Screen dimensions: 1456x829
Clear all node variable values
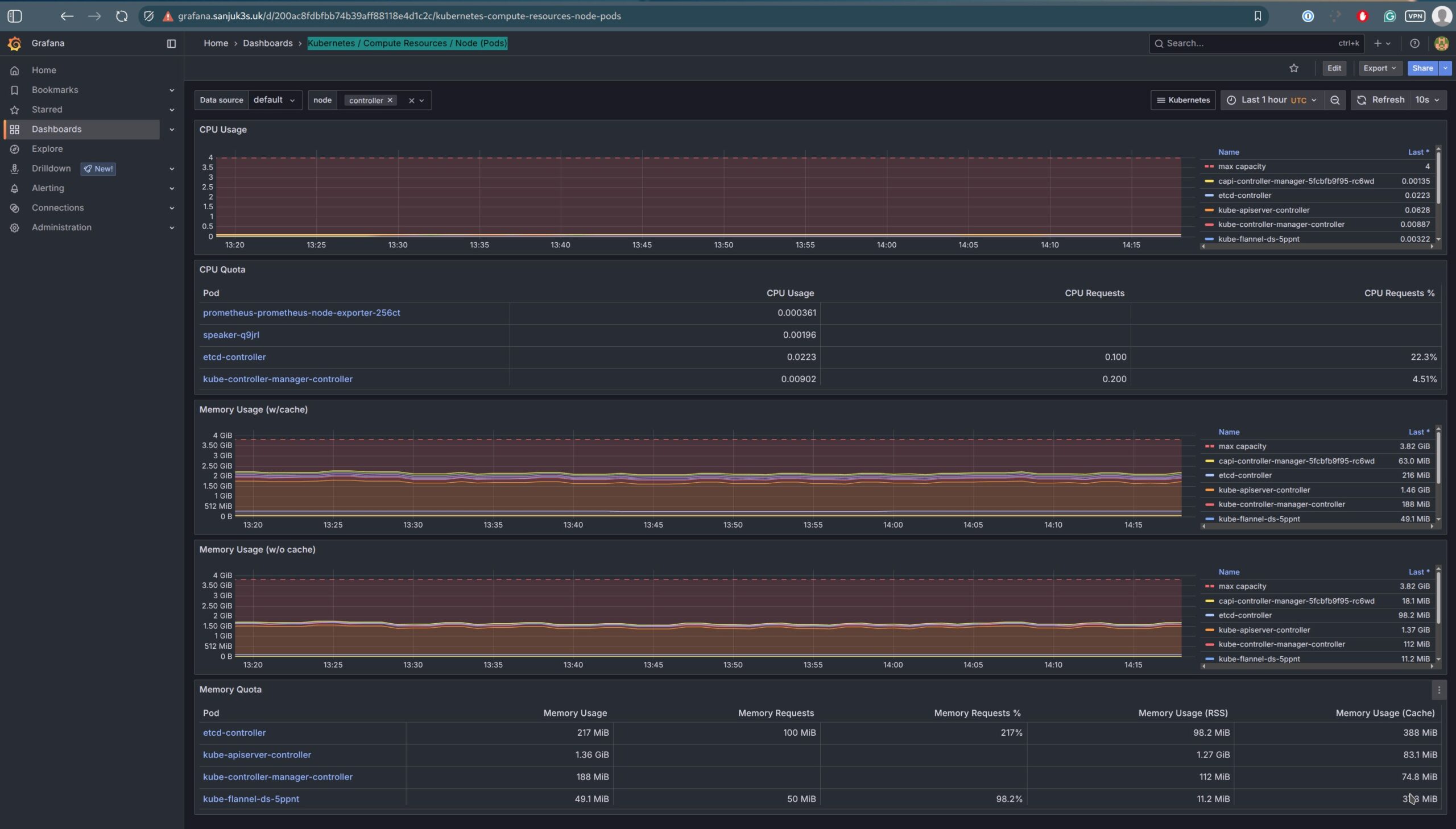point(411,101)
